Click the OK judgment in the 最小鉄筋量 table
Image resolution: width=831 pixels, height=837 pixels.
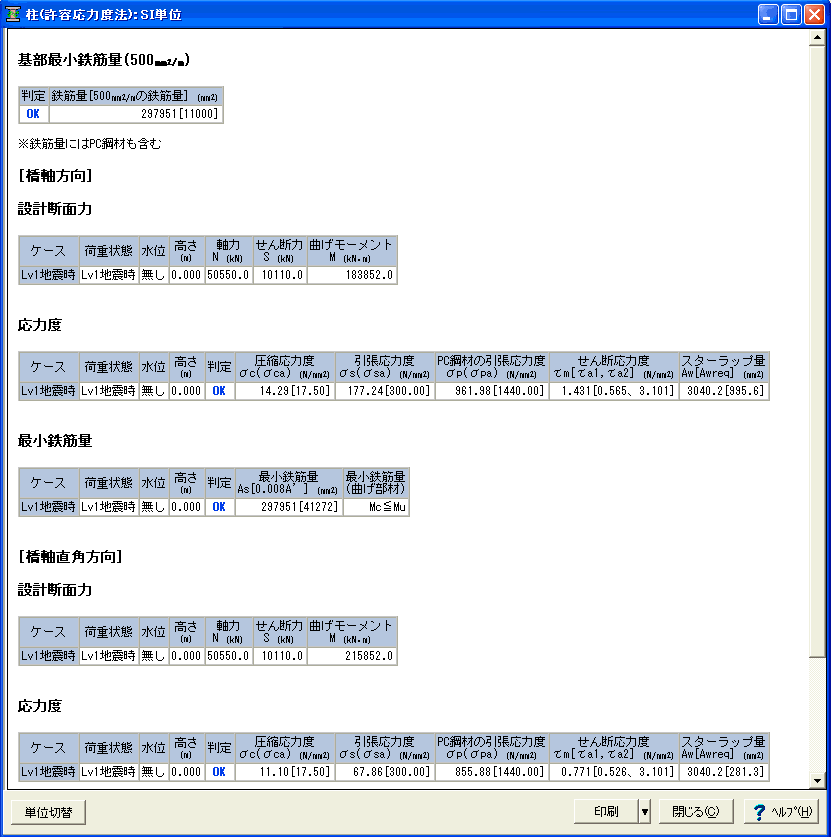(x=219, y=507)
